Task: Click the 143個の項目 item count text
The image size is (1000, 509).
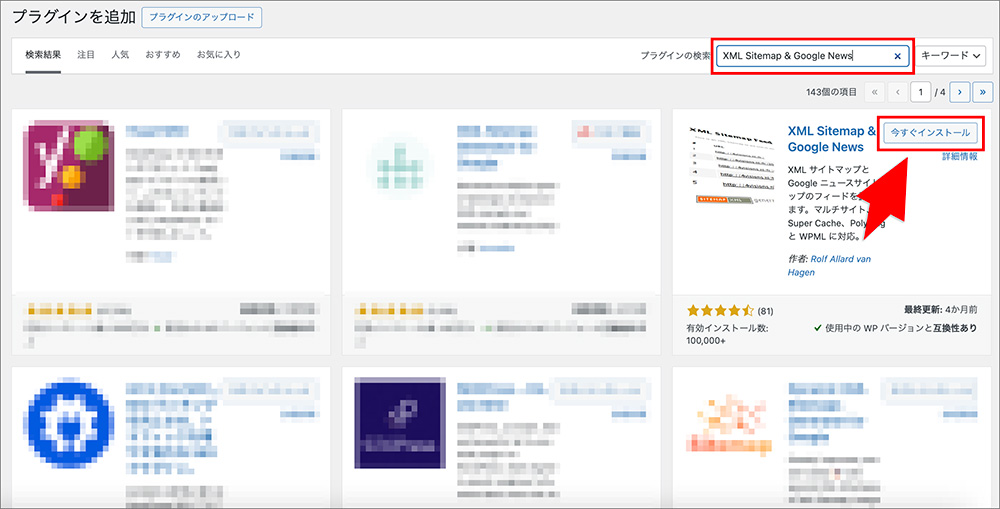Action: 832,92
